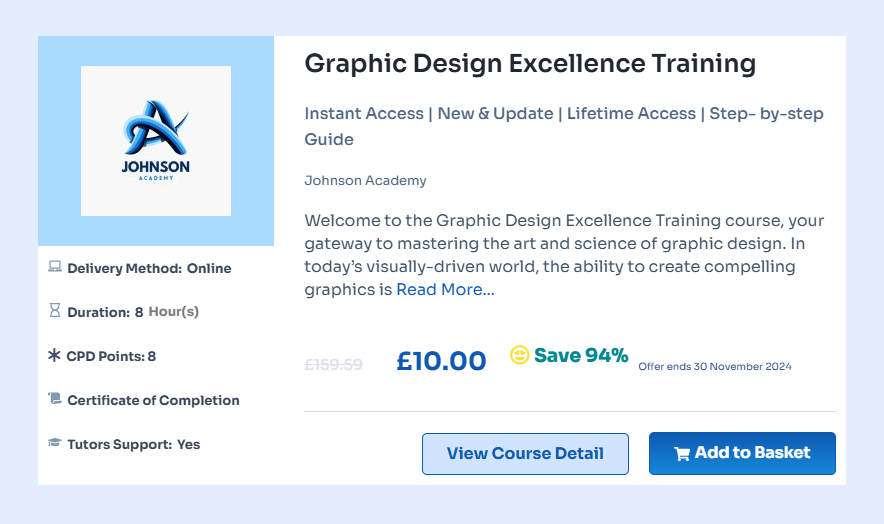Click the yellow smiley face icon
Image resolution: width=884 pixels, height=524 pixels.
(x=519, y=355)
